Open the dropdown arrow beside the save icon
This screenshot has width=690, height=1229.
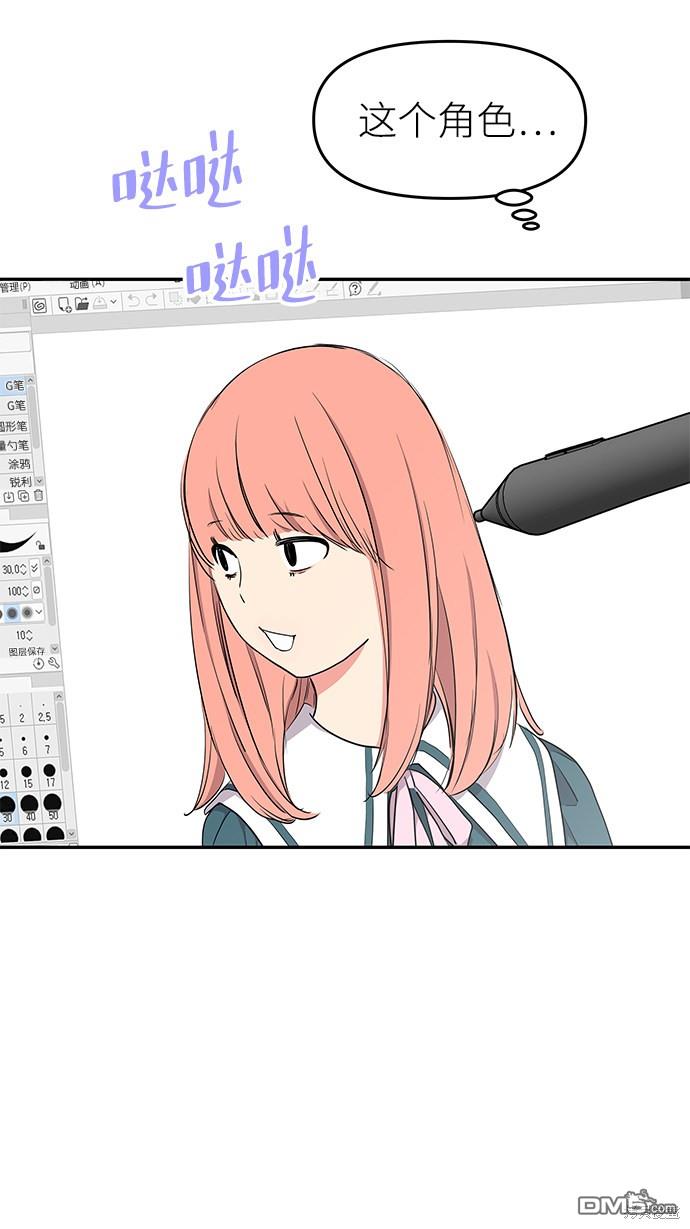112,300
